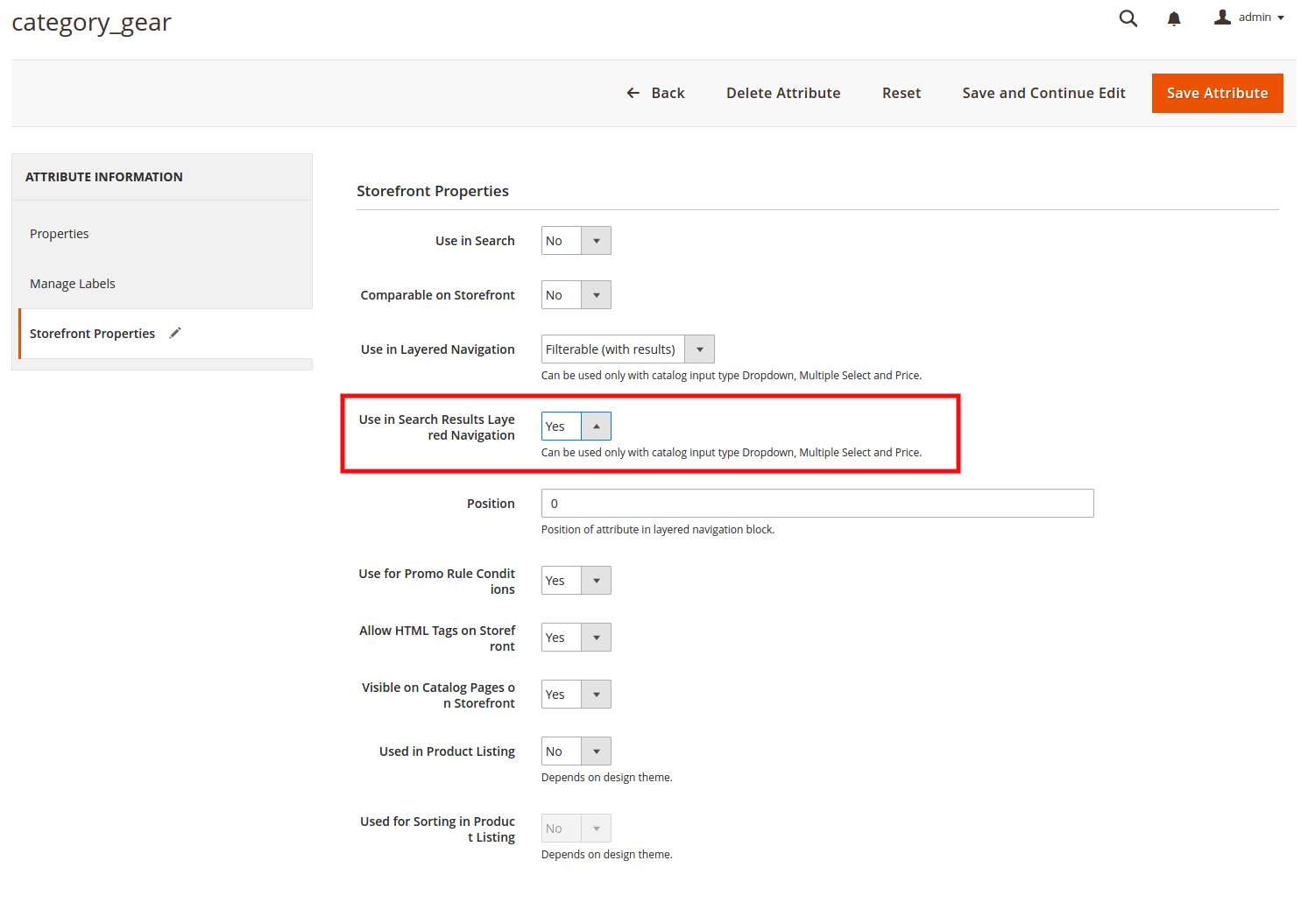This screenshot has width=1301, height=924.
Task: Open the Use in Layered Navigation dropdown
Action: point(628,349)
